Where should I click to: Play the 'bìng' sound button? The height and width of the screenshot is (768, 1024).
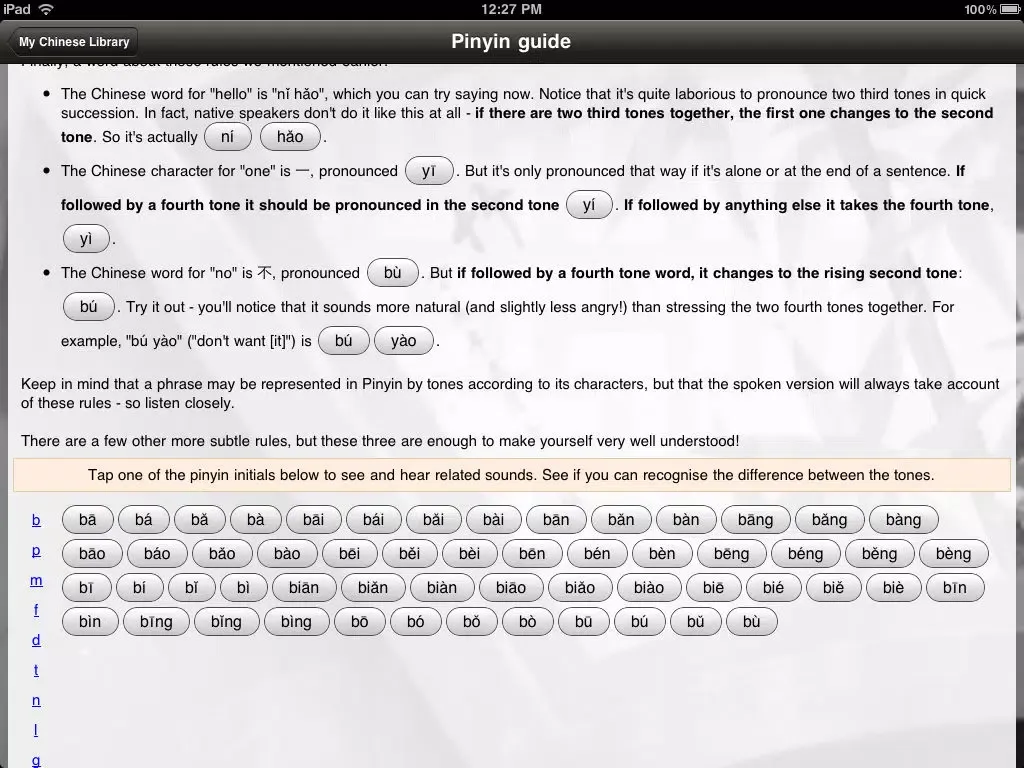[x=296, y=621]
